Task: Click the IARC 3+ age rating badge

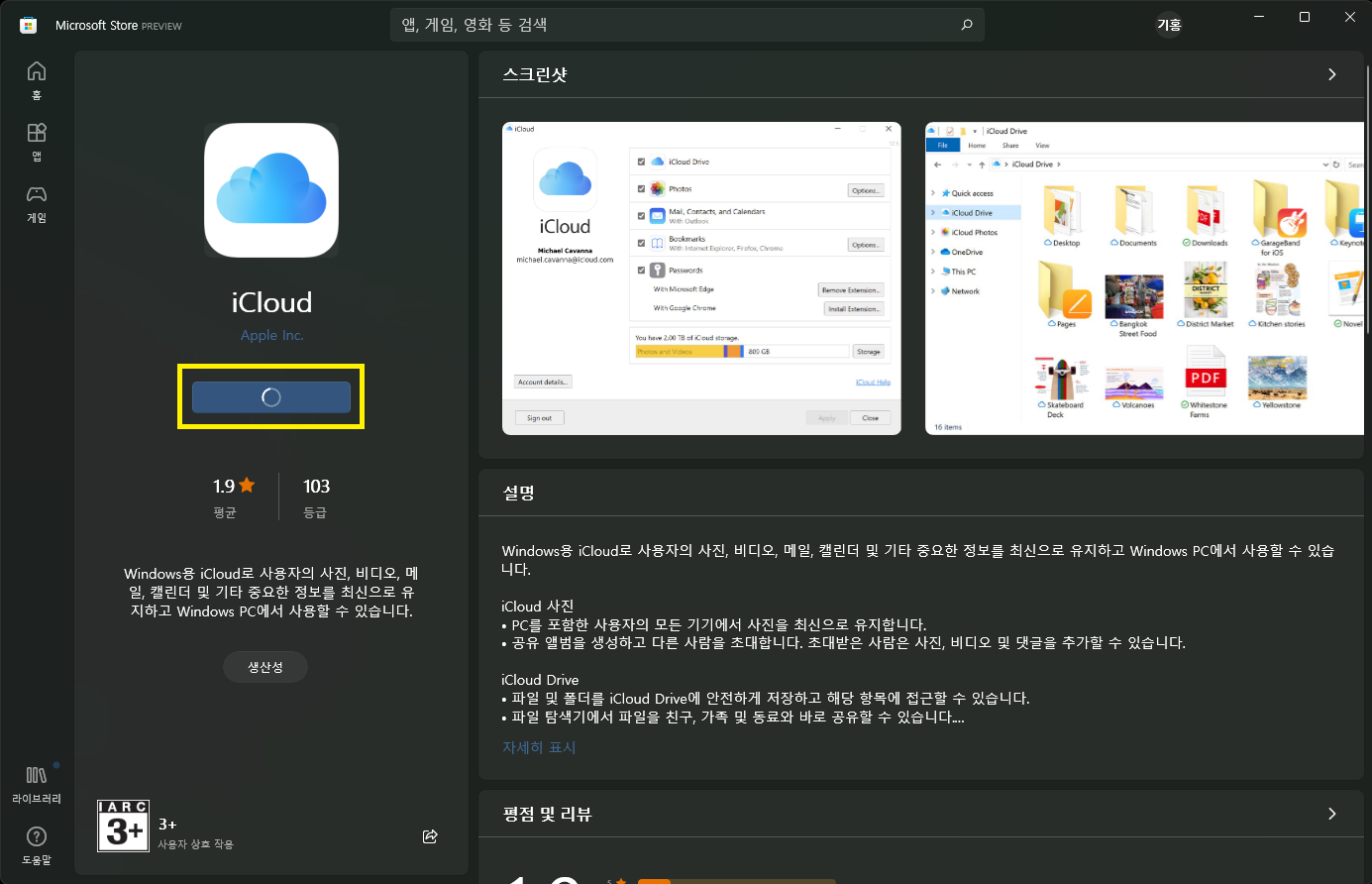Action: [x=123, y=825]
